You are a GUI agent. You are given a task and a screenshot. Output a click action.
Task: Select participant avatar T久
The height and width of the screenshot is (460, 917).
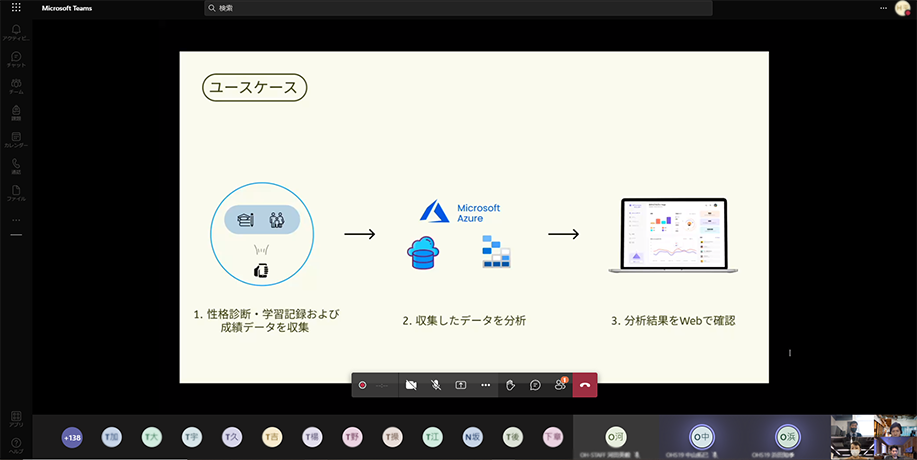click(232, 437)
